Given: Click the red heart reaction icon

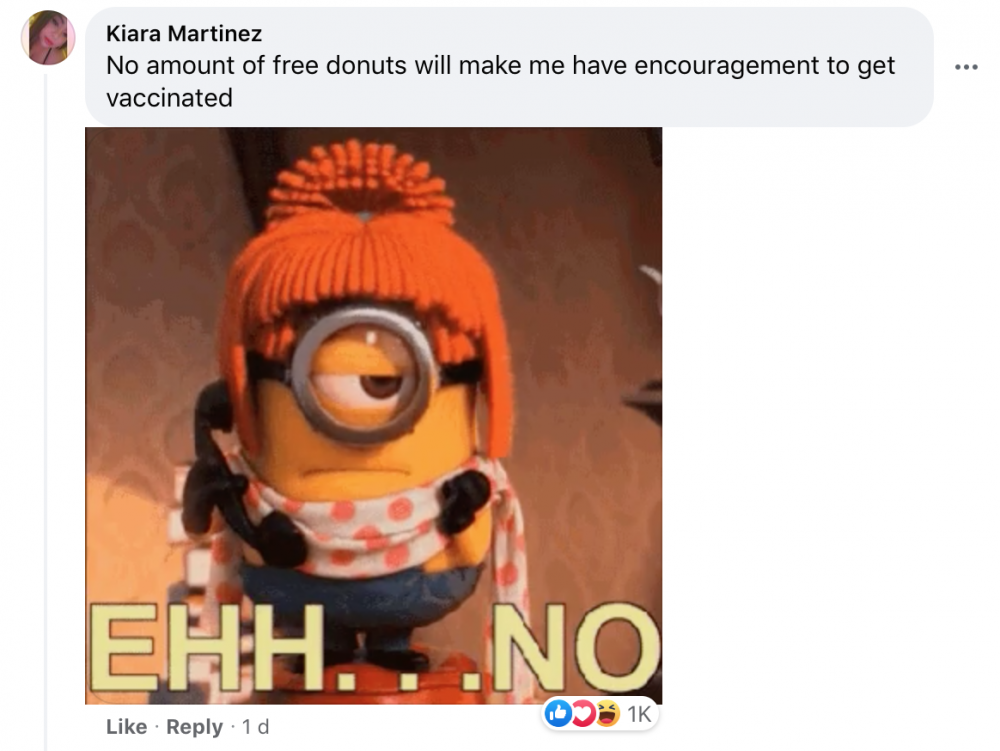Looking at the screenshot, I should [582, 713].
